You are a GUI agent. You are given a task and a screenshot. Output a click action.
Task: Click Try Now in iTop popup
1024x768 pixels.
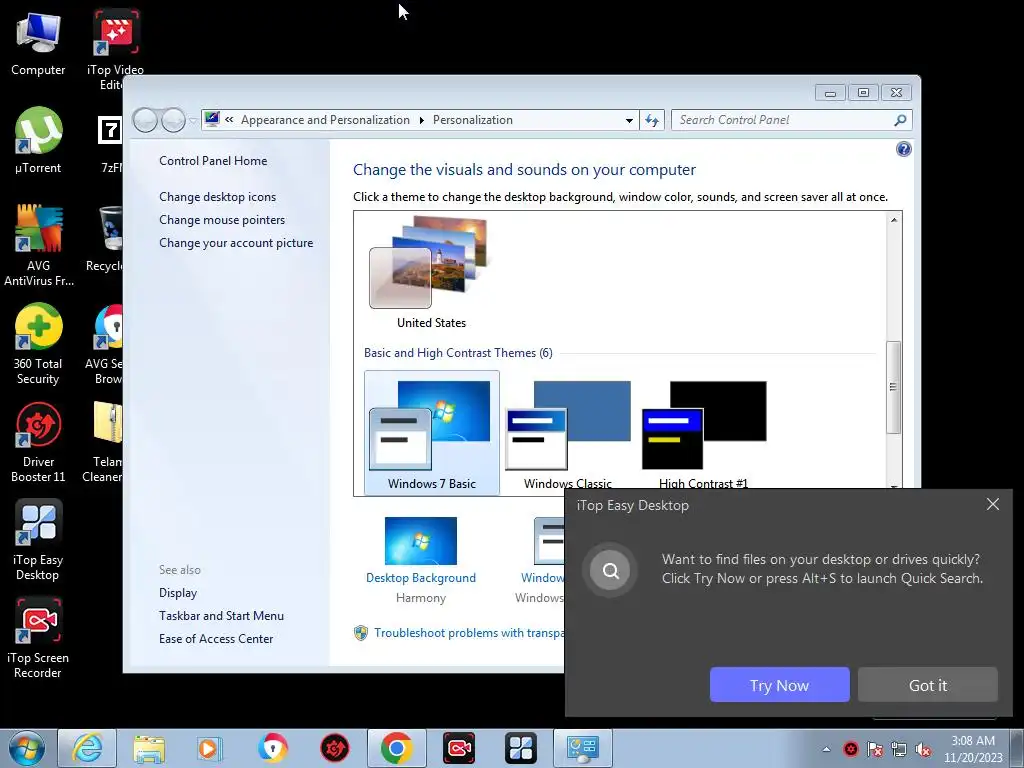coord(779,684)
